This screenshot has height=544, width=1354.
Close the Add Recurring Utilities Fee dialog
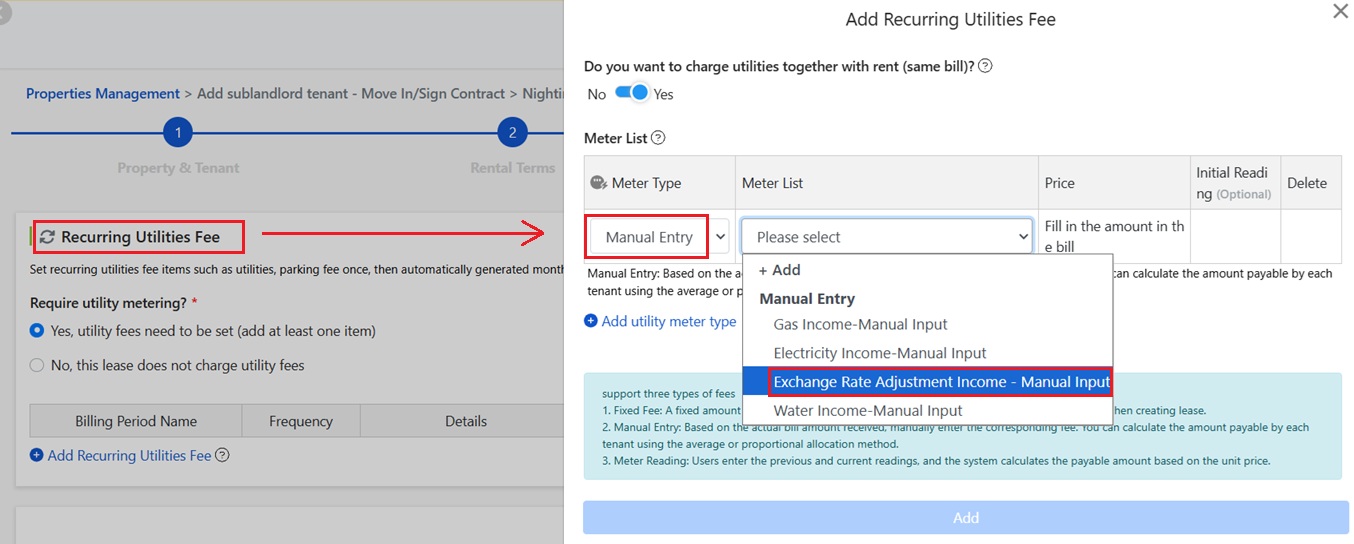(x=1340, y=11)
